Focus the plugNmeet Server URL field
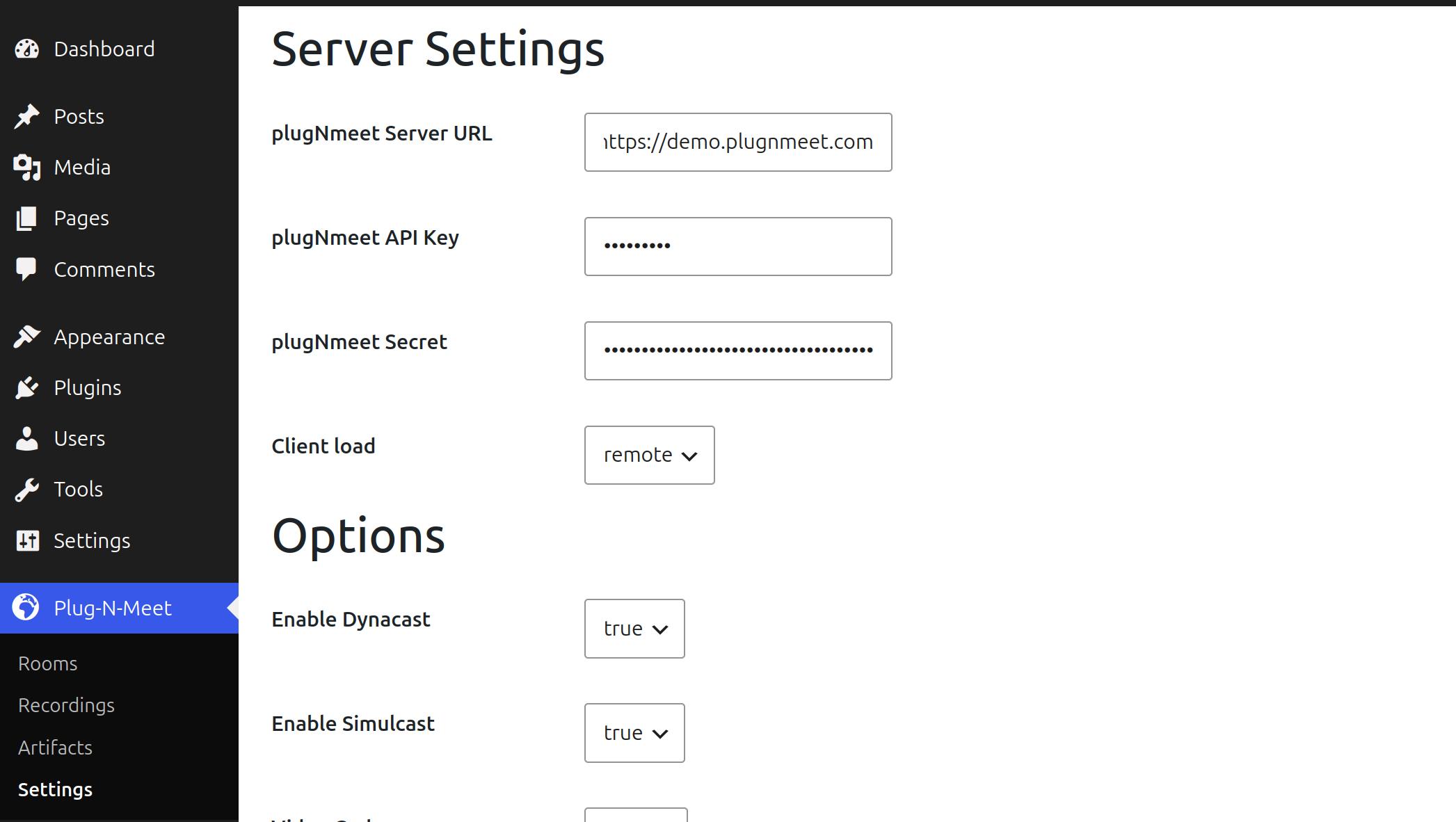This screenshot has height=822, width=1456. (738, 142)
